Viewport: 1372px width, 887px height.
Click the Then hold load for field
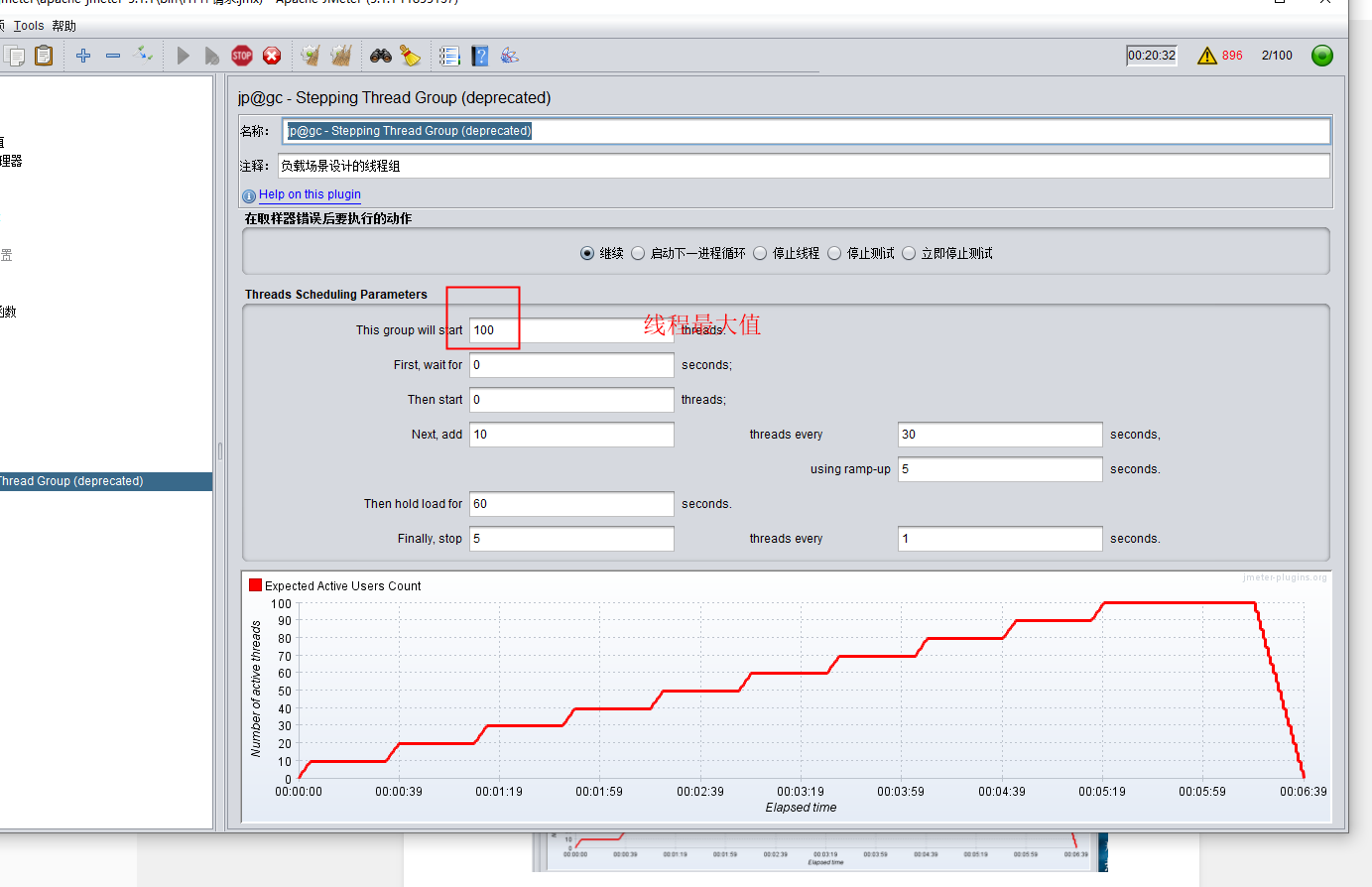(571, 504)
